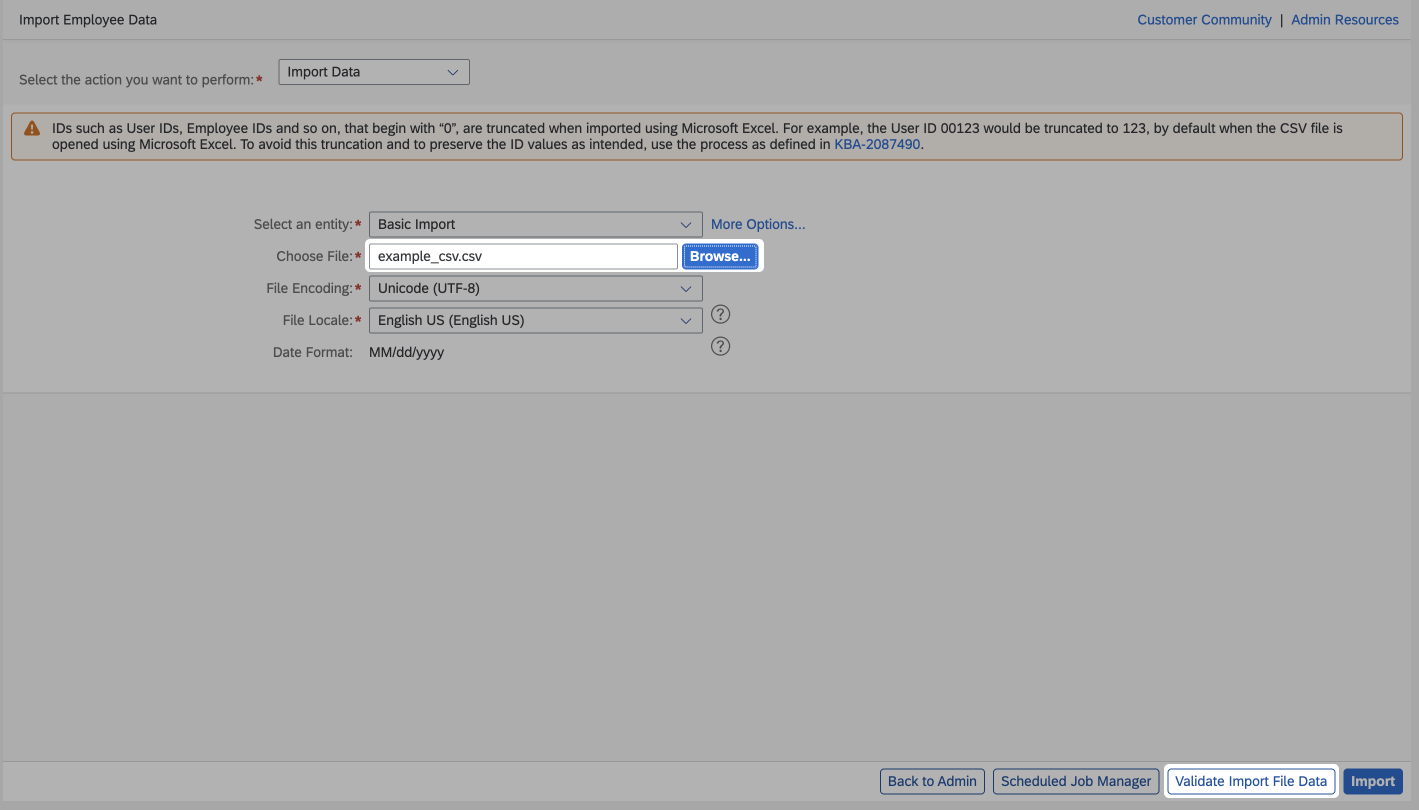Open the File Locale dropdown

pyautogui.click(x=536, y=320)
